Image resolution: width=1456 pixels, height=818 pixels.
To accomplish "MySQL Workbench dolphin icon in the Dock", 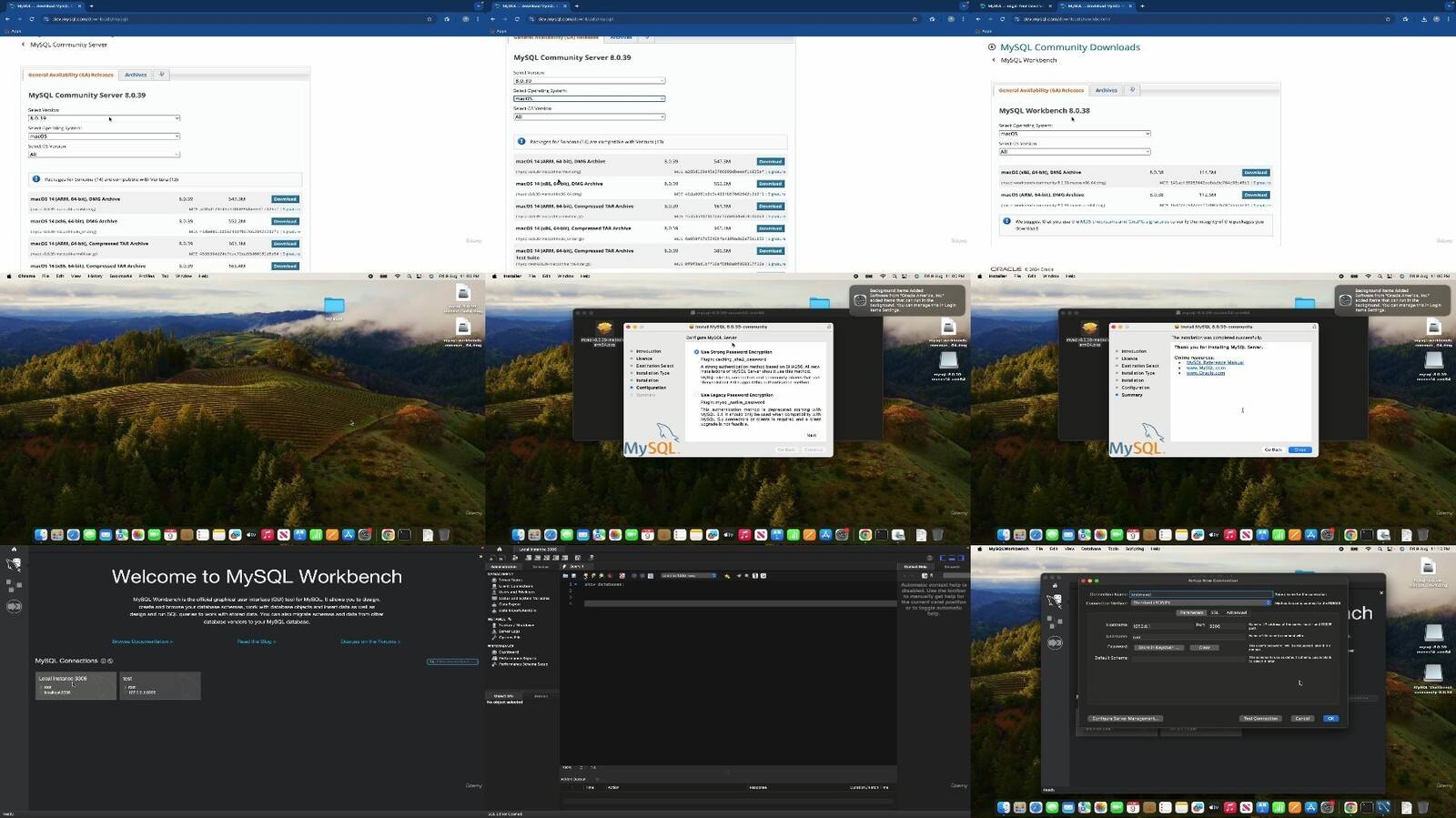I will (1383, 807).
